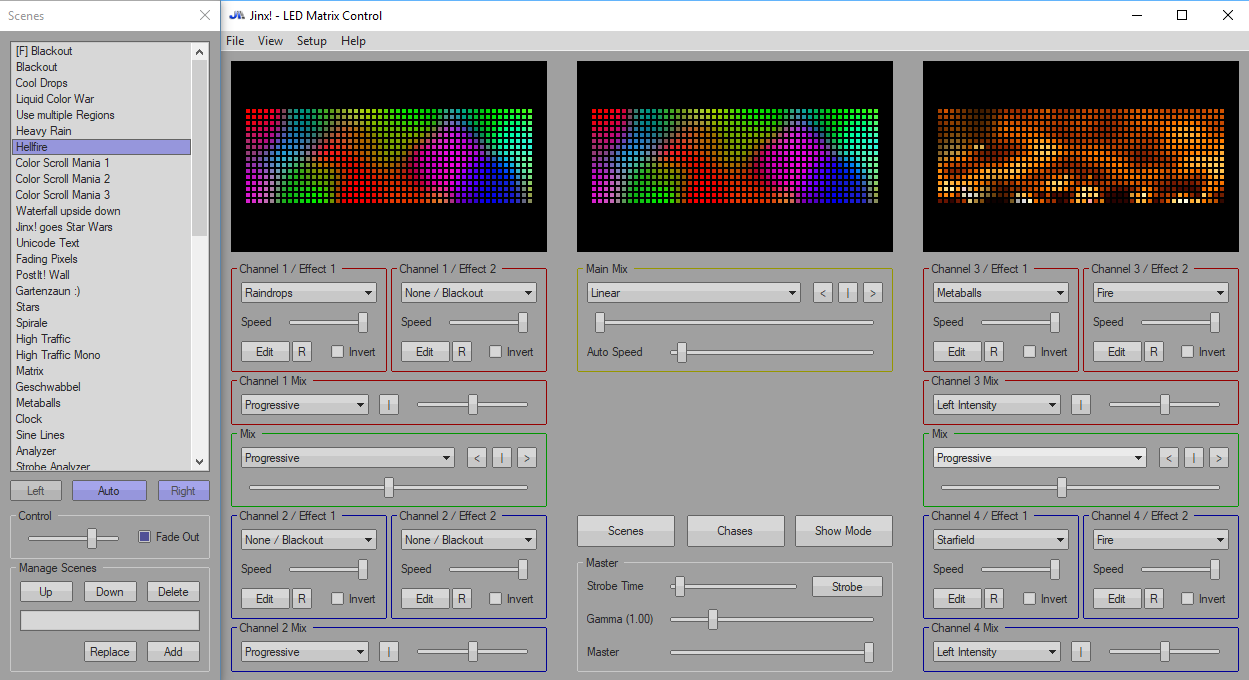Click the Replace scene button
This screenshot has width=1249, height=680.
pyautogui.click(x=110, y=652)
